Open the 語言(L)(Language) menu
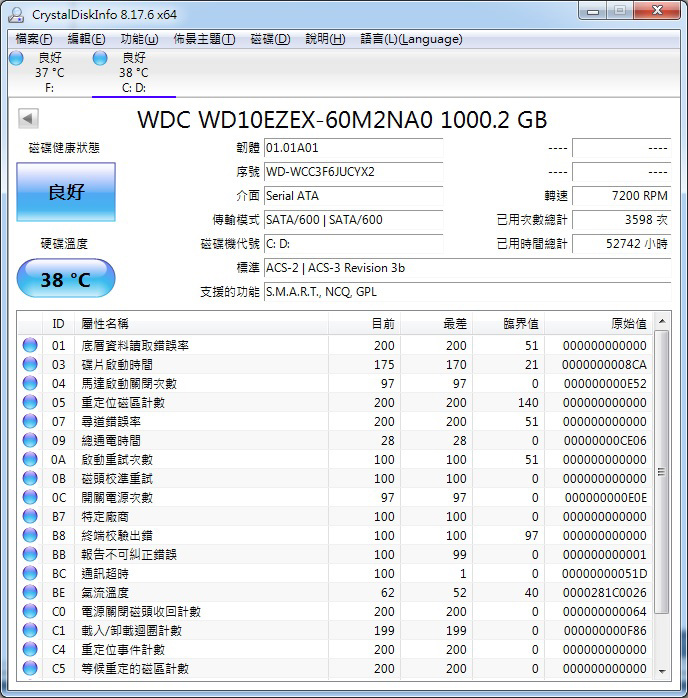Screen dimensions: 688x698 click(411, 39)
